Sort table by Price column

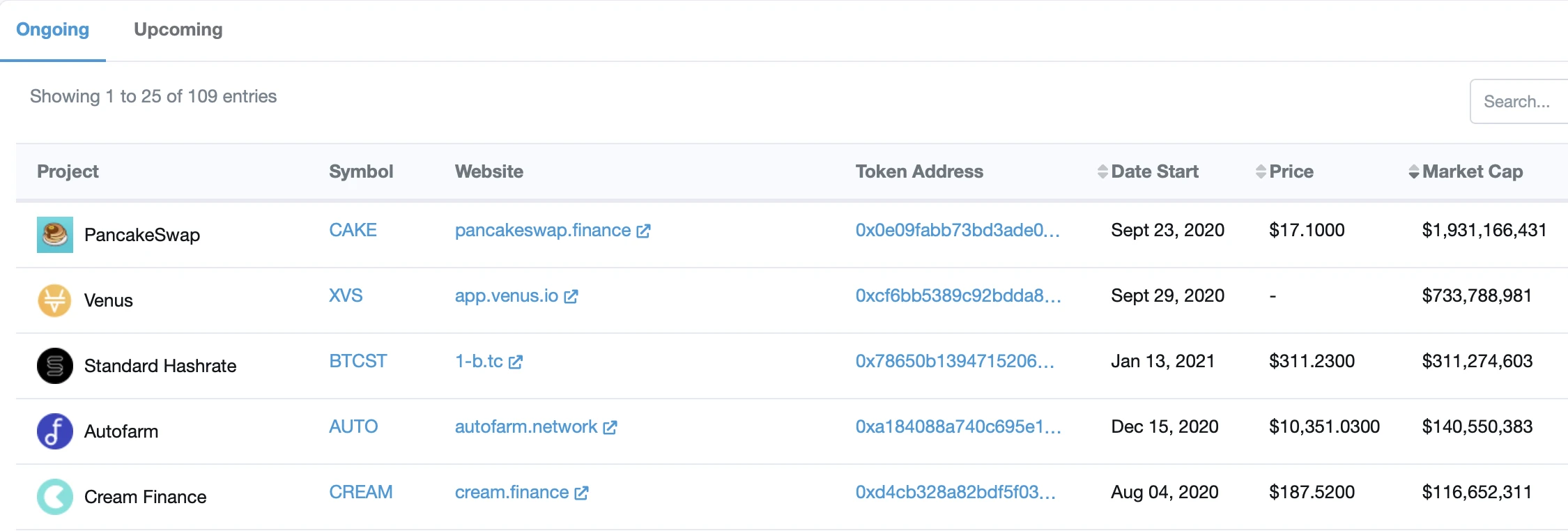click(x=1284, y=171)
